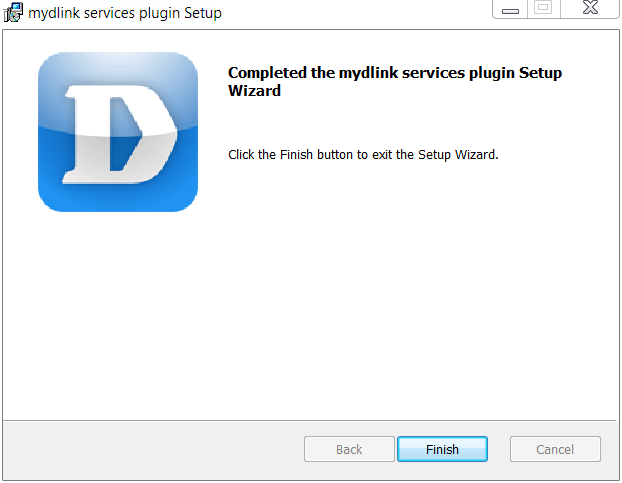Click the installer icon in title bar

13,12
